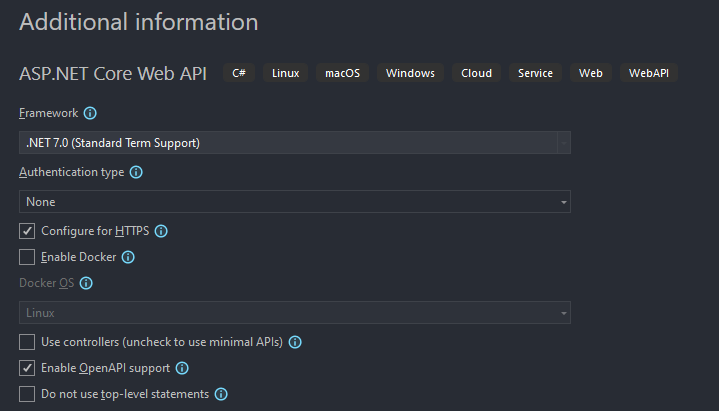The image size is (719, 411).
Task: Check the Enable Docker checkbox
Action: tap(27, 257)
